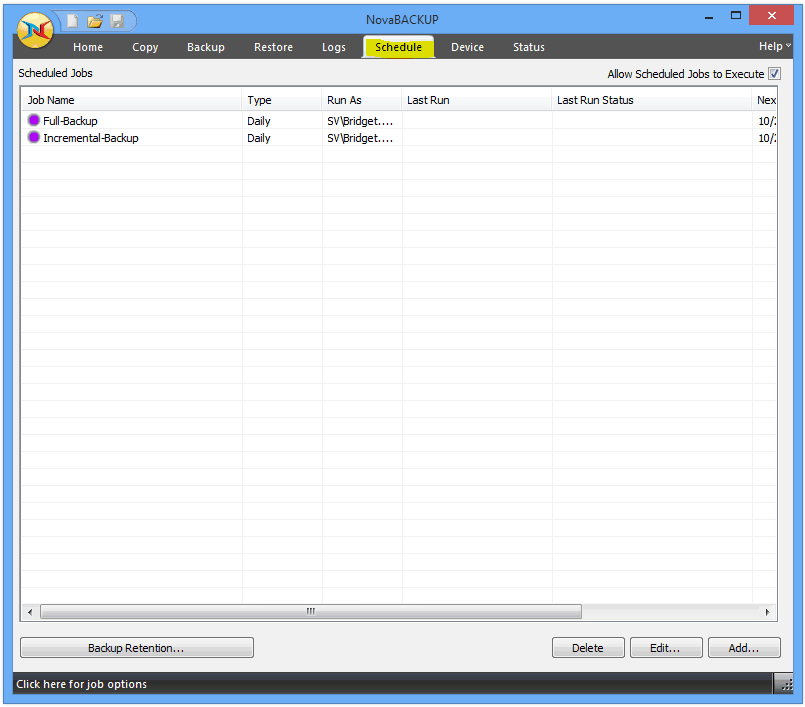Click the horizontal scrollbar thumb

click(x=311, y=612)
